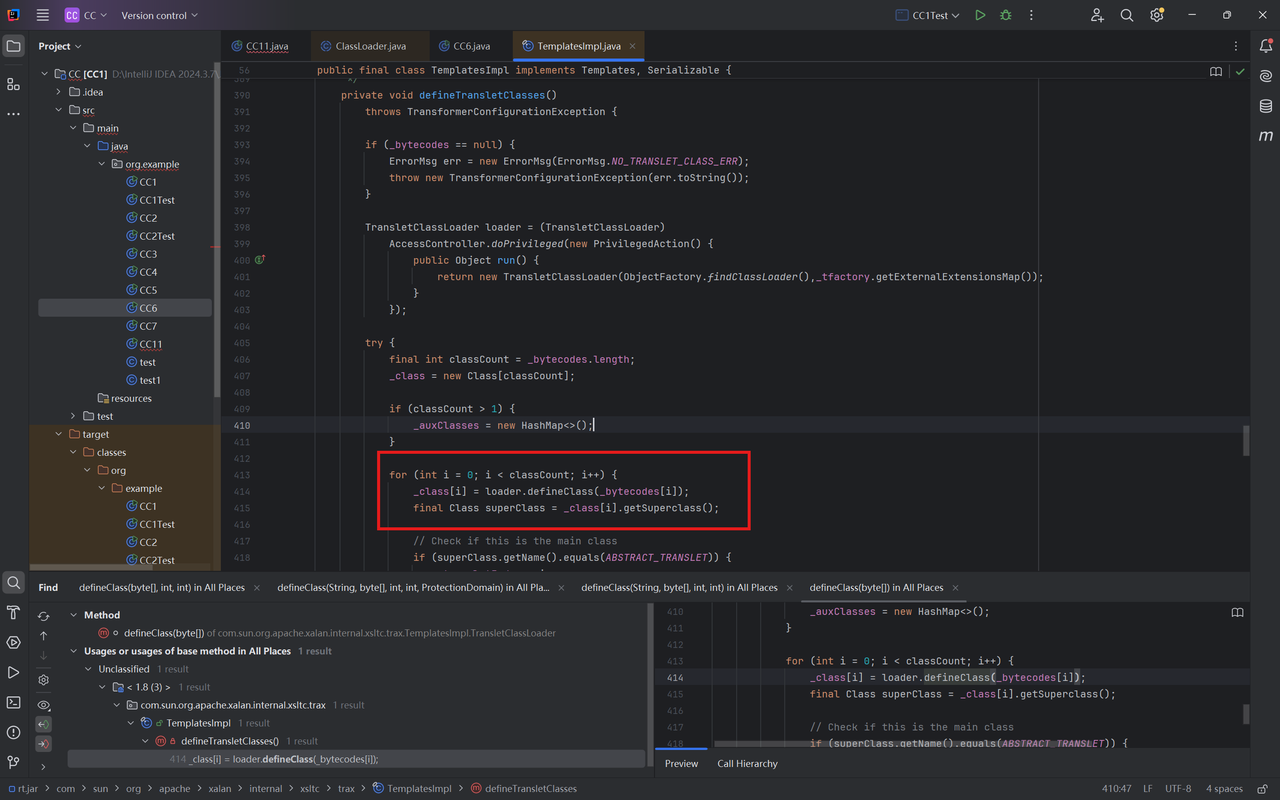Toggle show write access filter in Find
Viewport: 1280px width, 800px height.
(x=43, y=744)
